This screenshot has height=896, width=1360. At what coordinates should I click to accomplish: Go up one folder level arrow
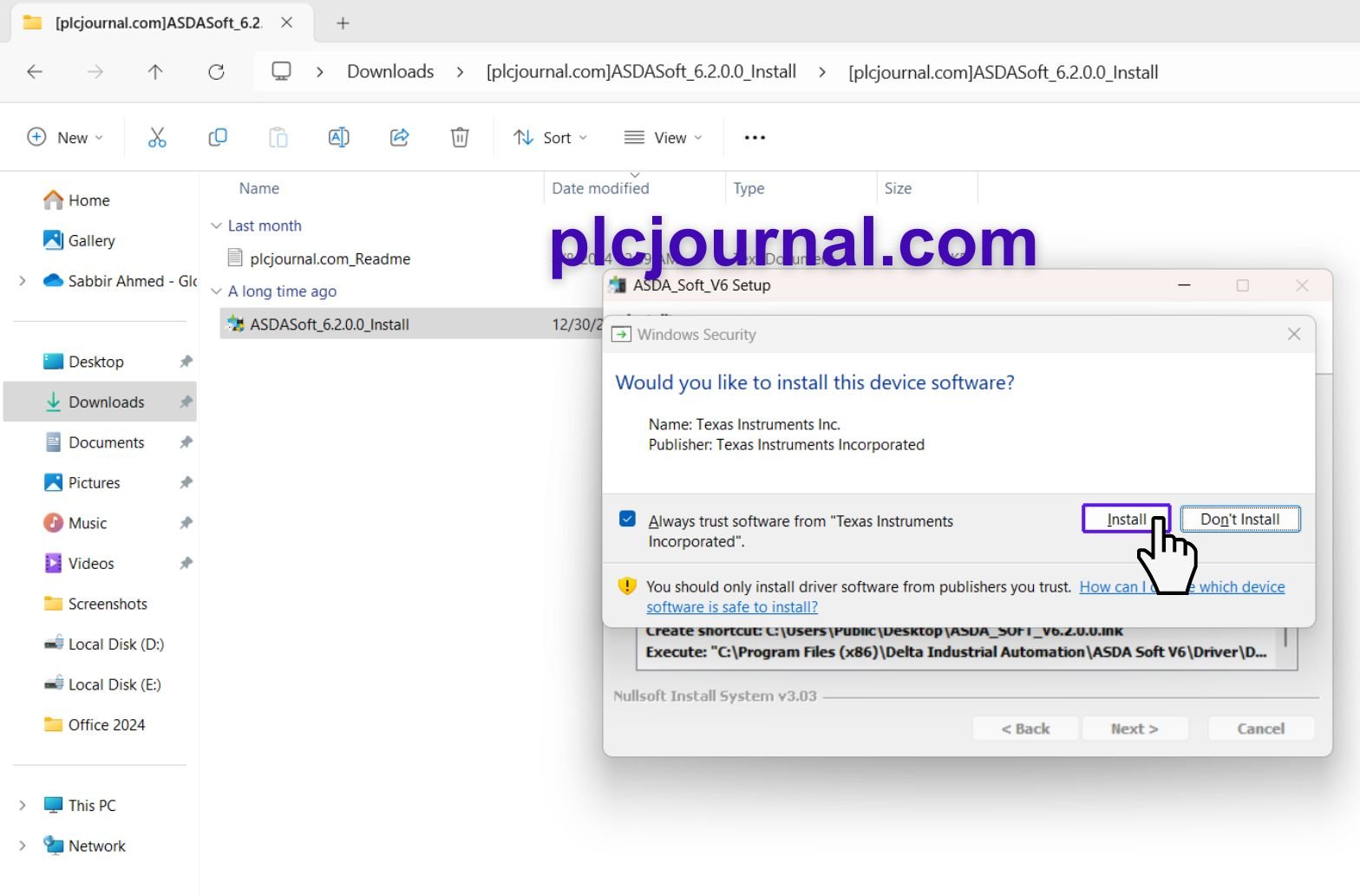point(155,72)
